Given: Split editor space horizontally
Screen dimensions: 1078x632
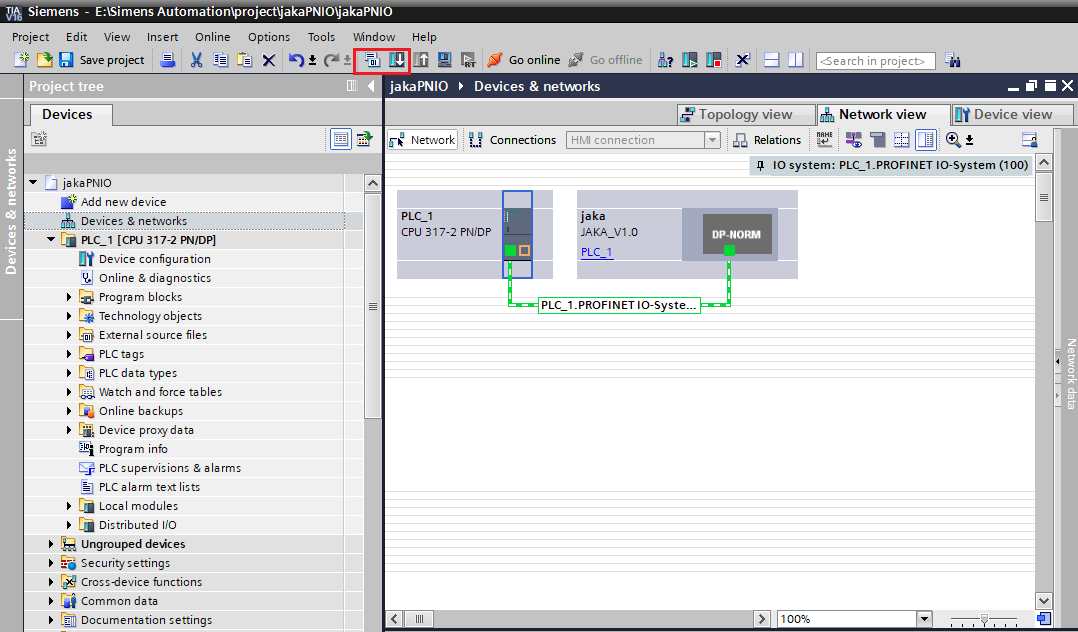Looking at the screenshot, I should [771, 60].
